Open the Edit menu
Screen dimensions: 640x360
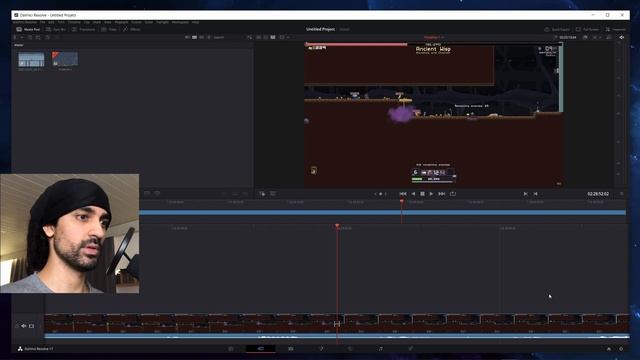coord(51,22)
